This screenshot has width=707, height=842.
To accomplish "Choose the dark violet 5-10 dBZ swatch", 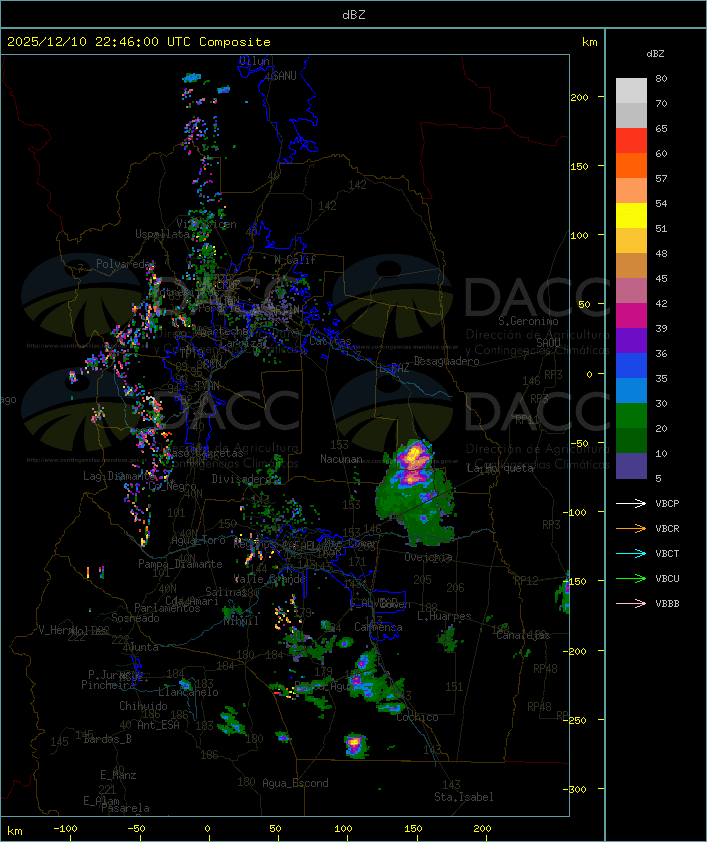I will [631, 466].
